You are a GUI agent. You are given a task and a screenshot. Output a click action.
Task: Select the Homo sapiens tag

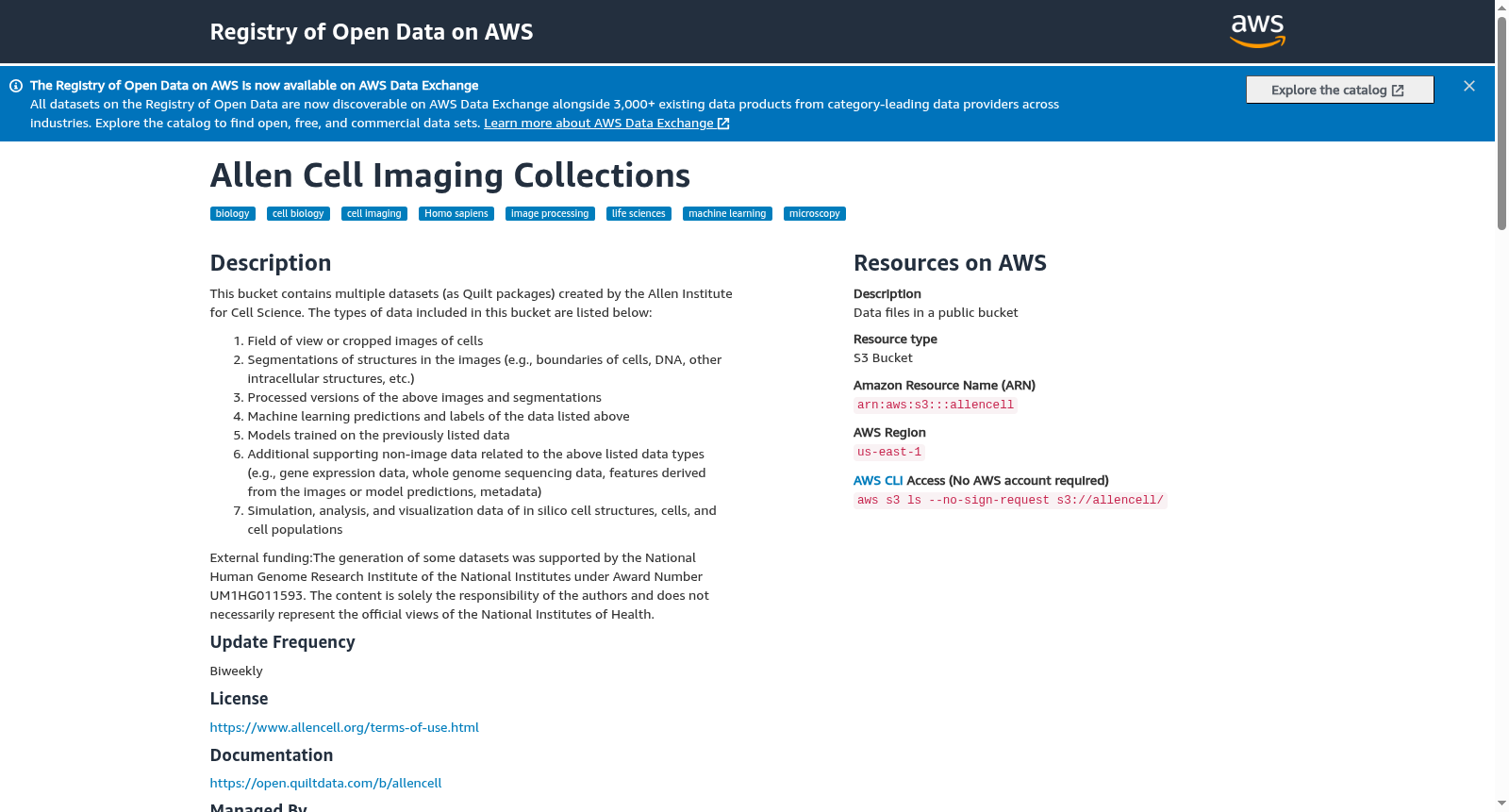point(456,214)
